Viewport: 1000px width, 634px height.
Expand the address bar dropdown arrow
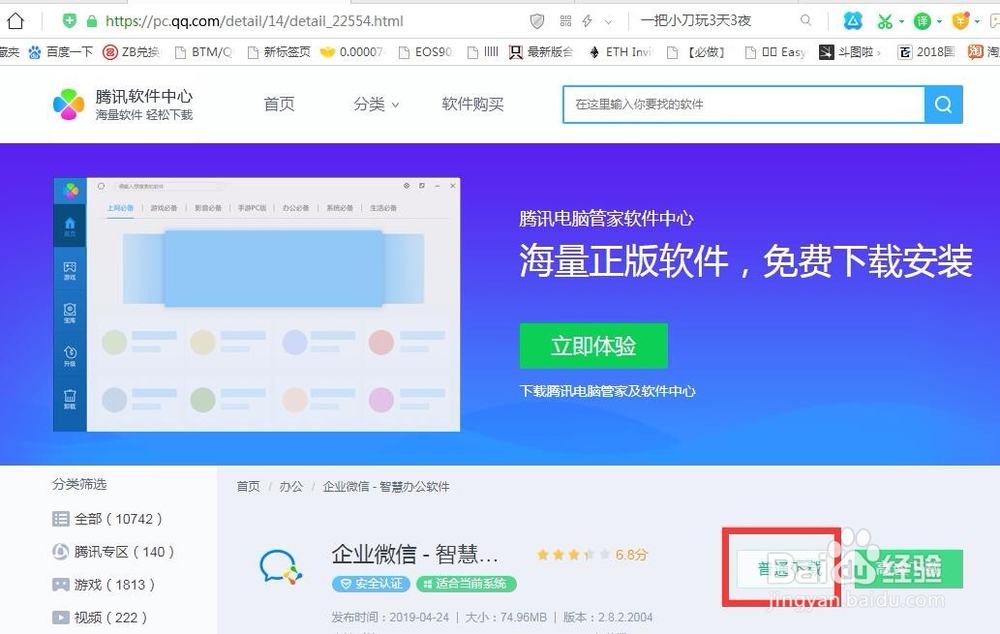(x=608, y=22)
